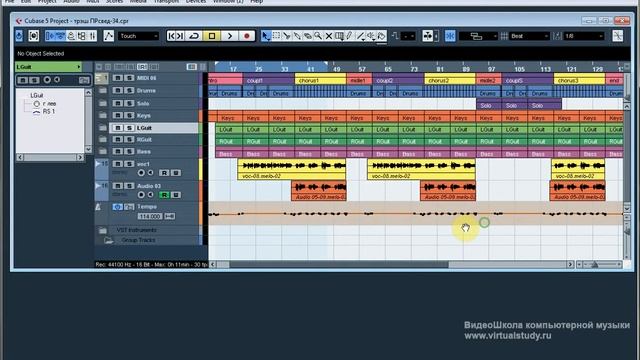Image resolution: width=640 pixels, height=360 pixels.
Task: Show the Inspector panel toggle
Action: pyautogui.click(x=50, y=36)
